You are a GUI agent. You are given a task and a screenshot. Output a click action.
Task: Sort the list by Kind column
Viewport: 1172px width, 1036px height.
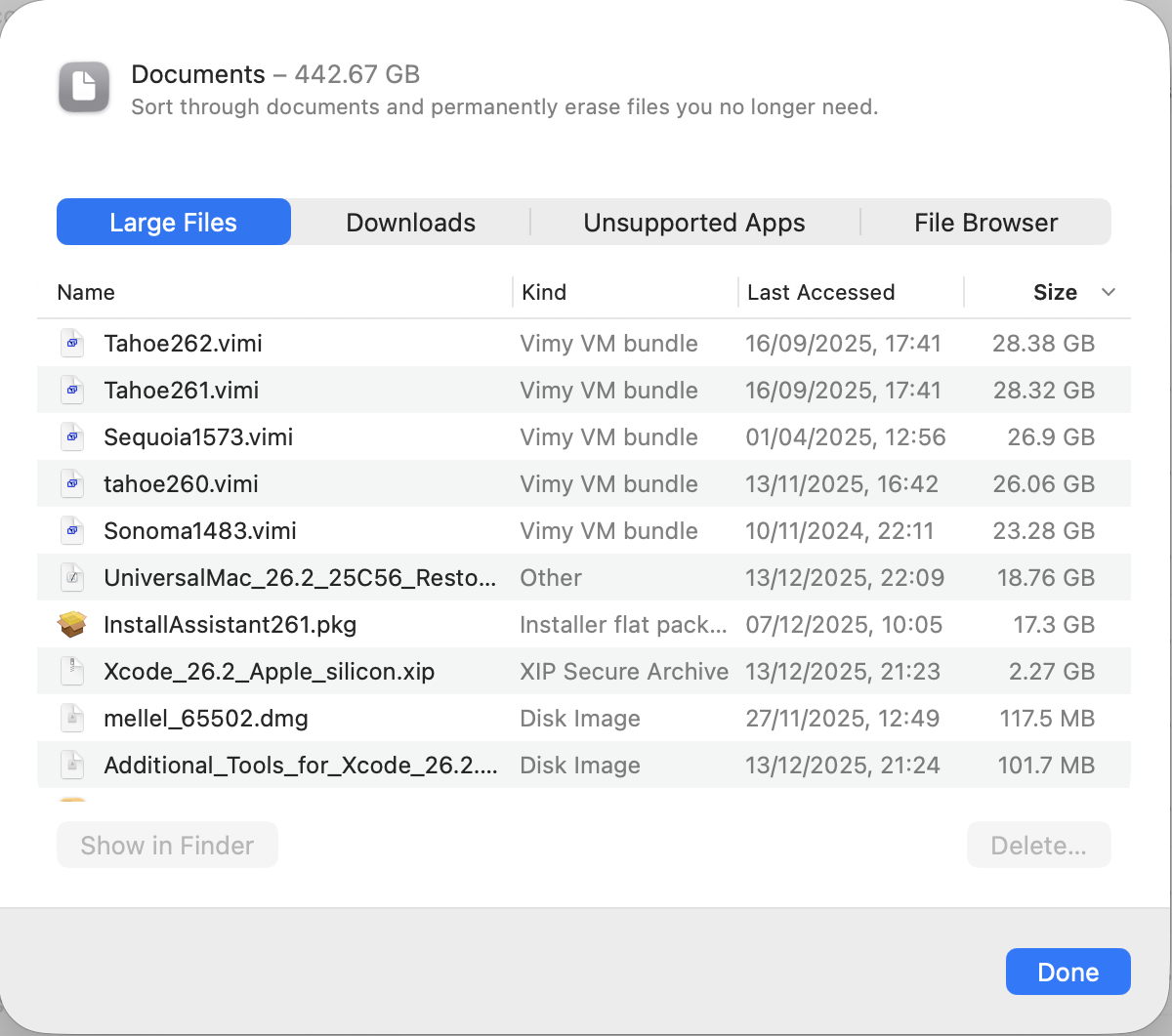[x=544, y=293]
